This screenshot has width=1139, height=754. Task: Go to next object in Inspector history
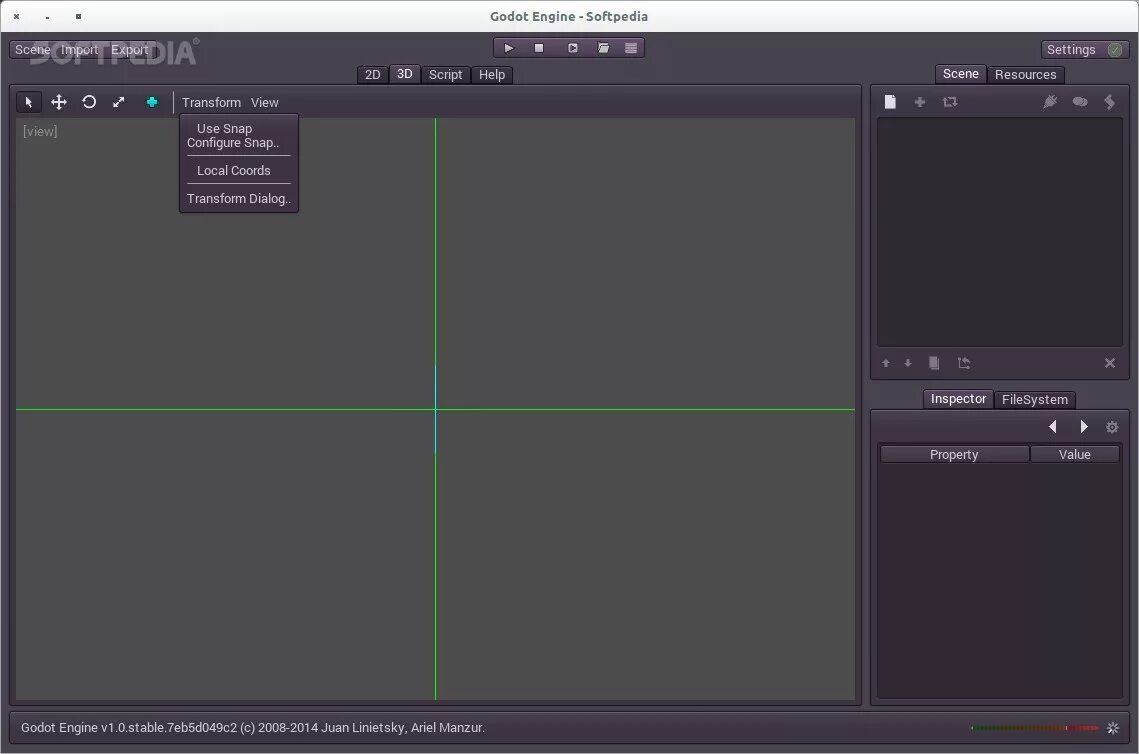tap(1084, 426)
